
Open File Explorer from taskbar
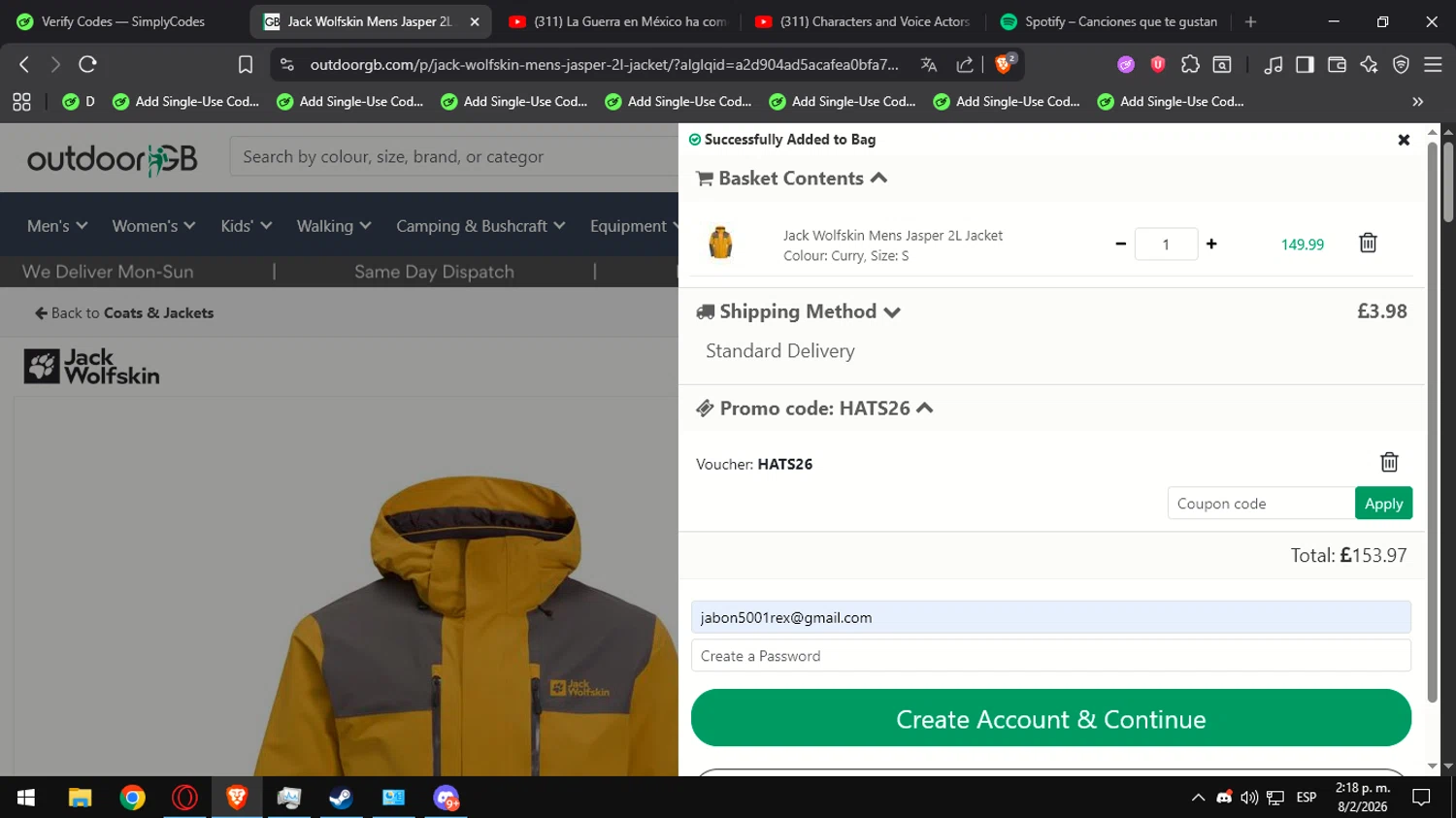(x=80, y=798)
